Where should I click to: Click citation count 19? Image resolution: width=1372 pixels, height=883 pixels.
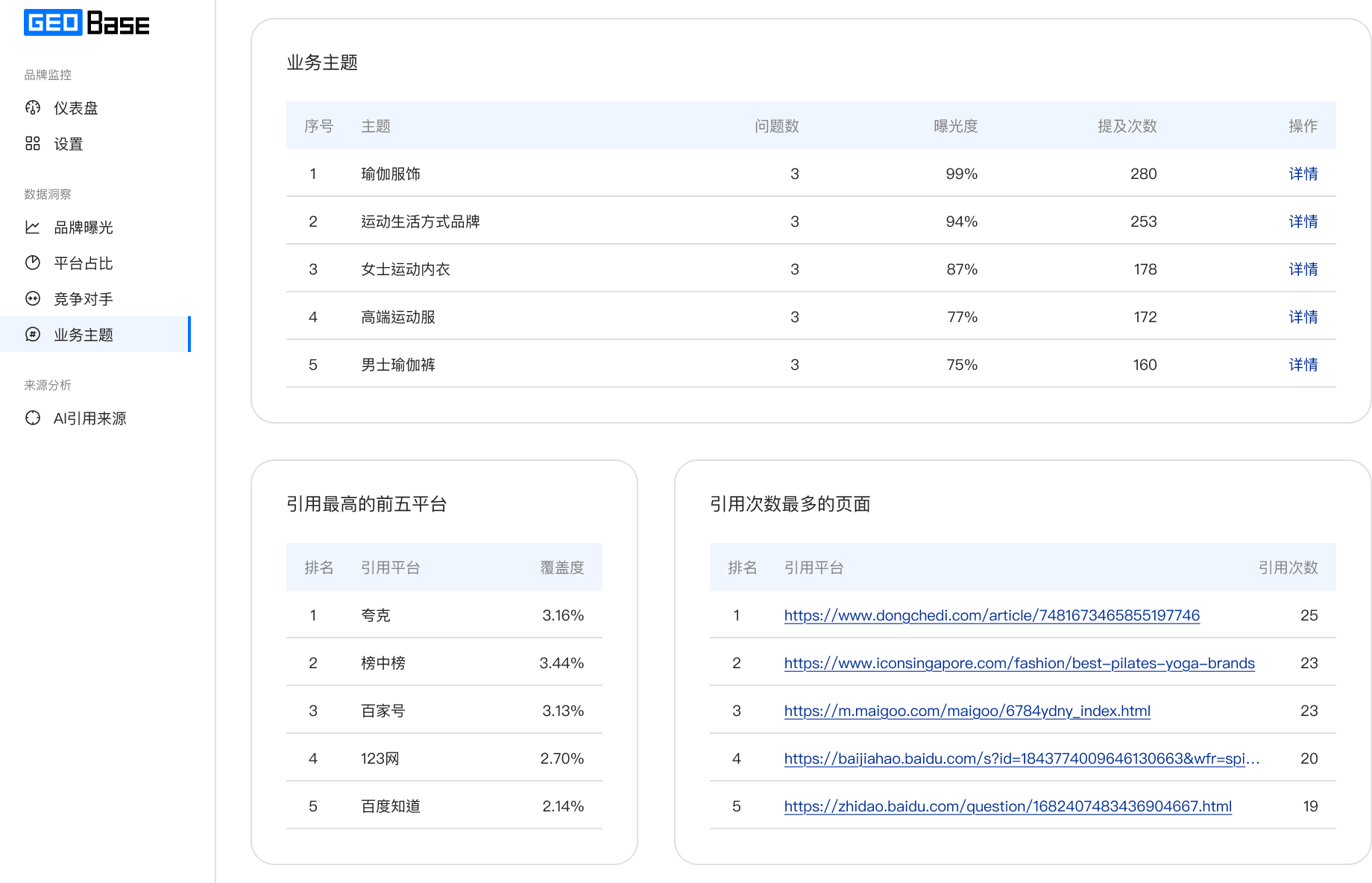[1310, 806]
